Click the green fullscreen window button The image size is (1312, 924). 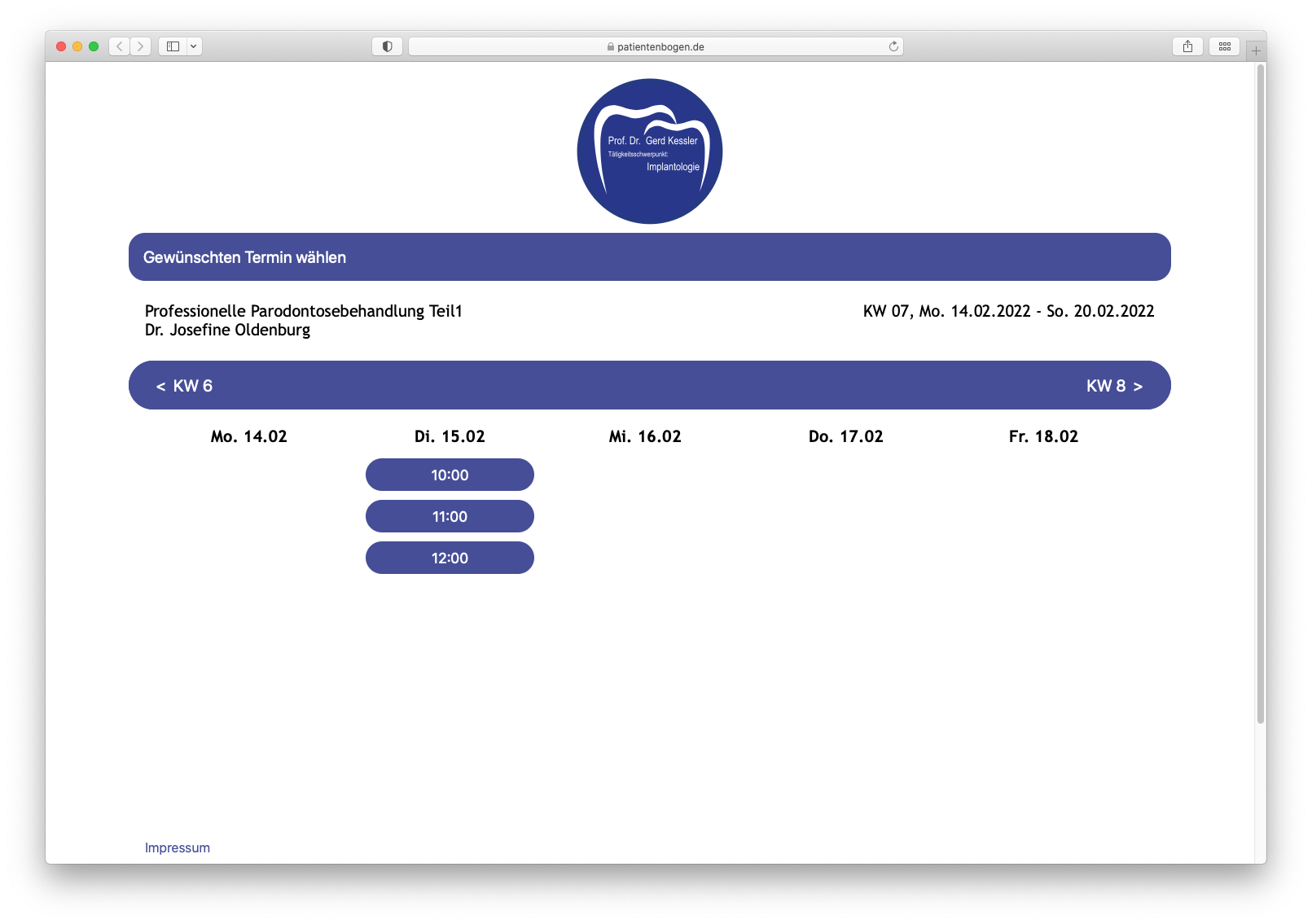click(x=94, y=46)
